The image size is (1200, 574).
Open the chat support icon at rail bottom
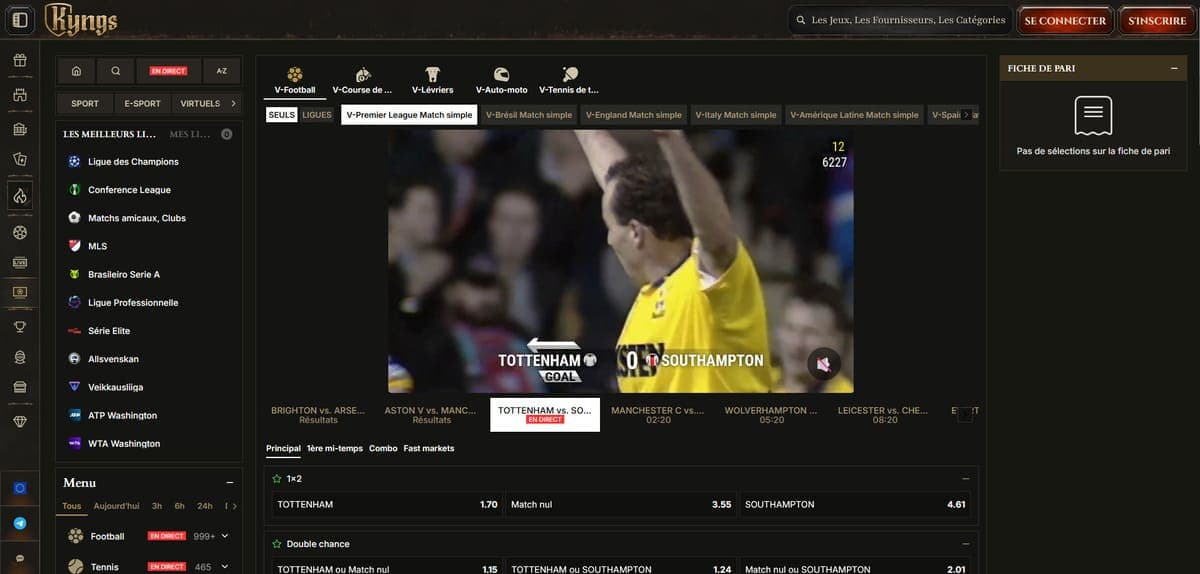(x=20, y=559)
